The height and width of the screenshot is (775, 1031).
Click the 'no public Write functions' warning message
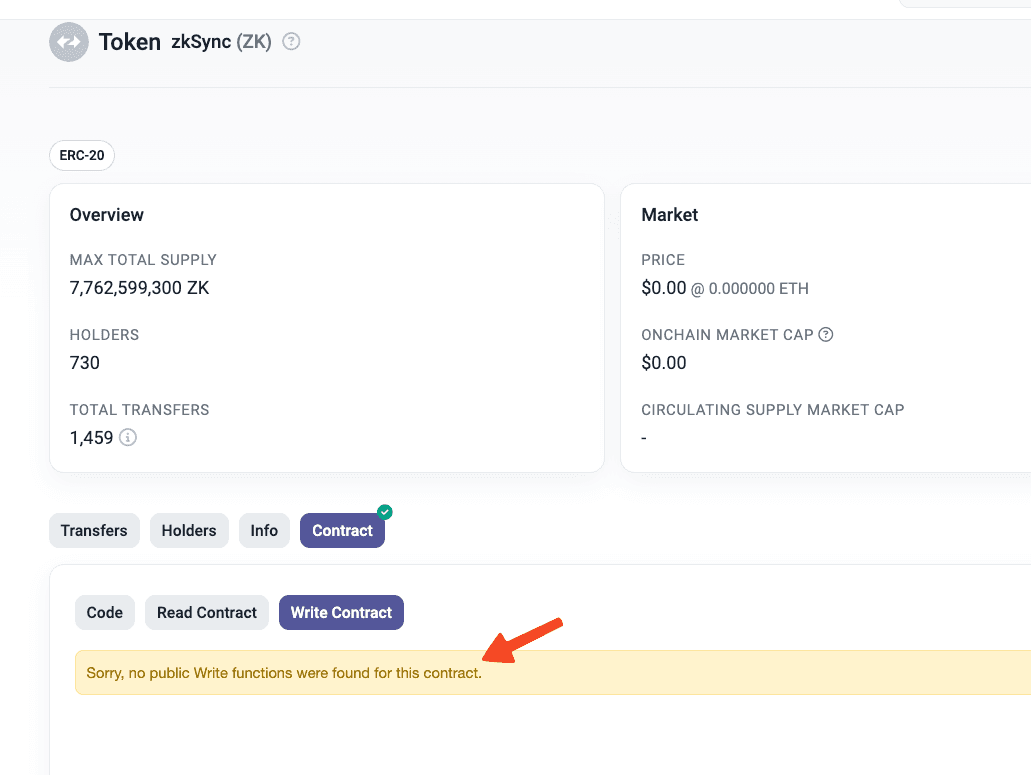pos(284,673)
